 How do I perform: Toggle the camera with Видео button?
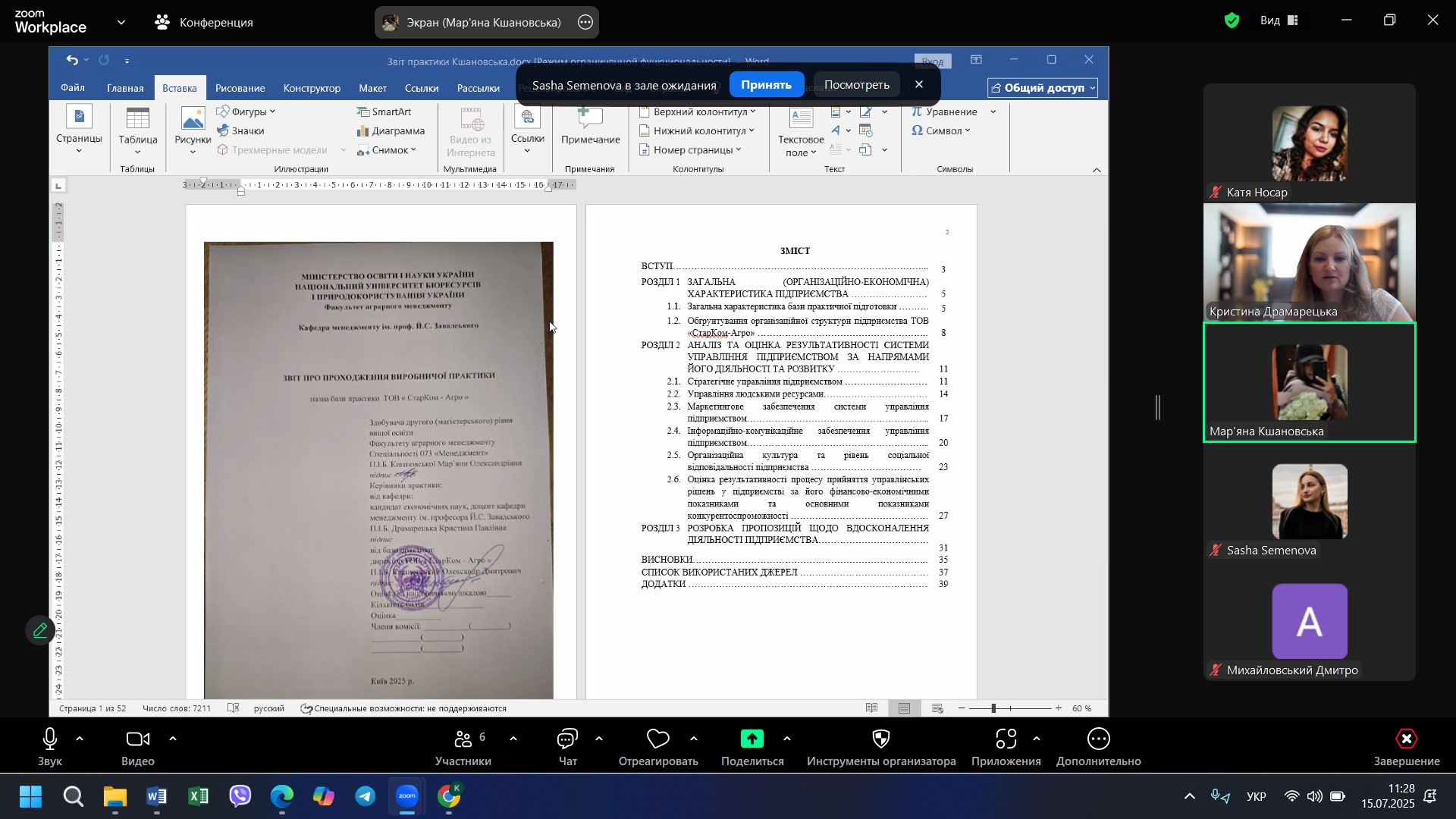tap(138, 739)
